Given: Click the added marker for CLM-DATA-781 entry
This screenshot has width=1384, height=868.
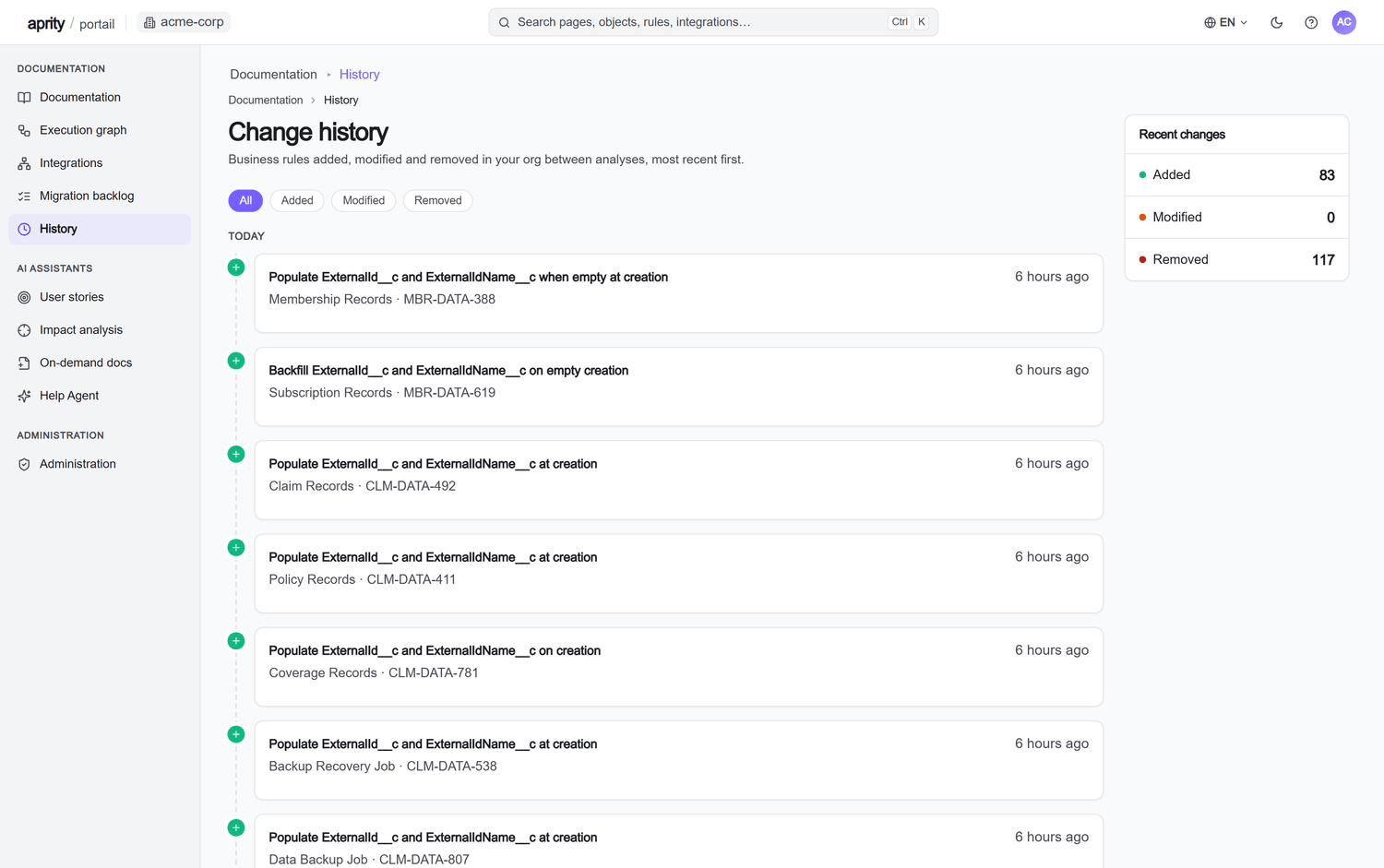Looking at the screenshot, I should point(236,641).
